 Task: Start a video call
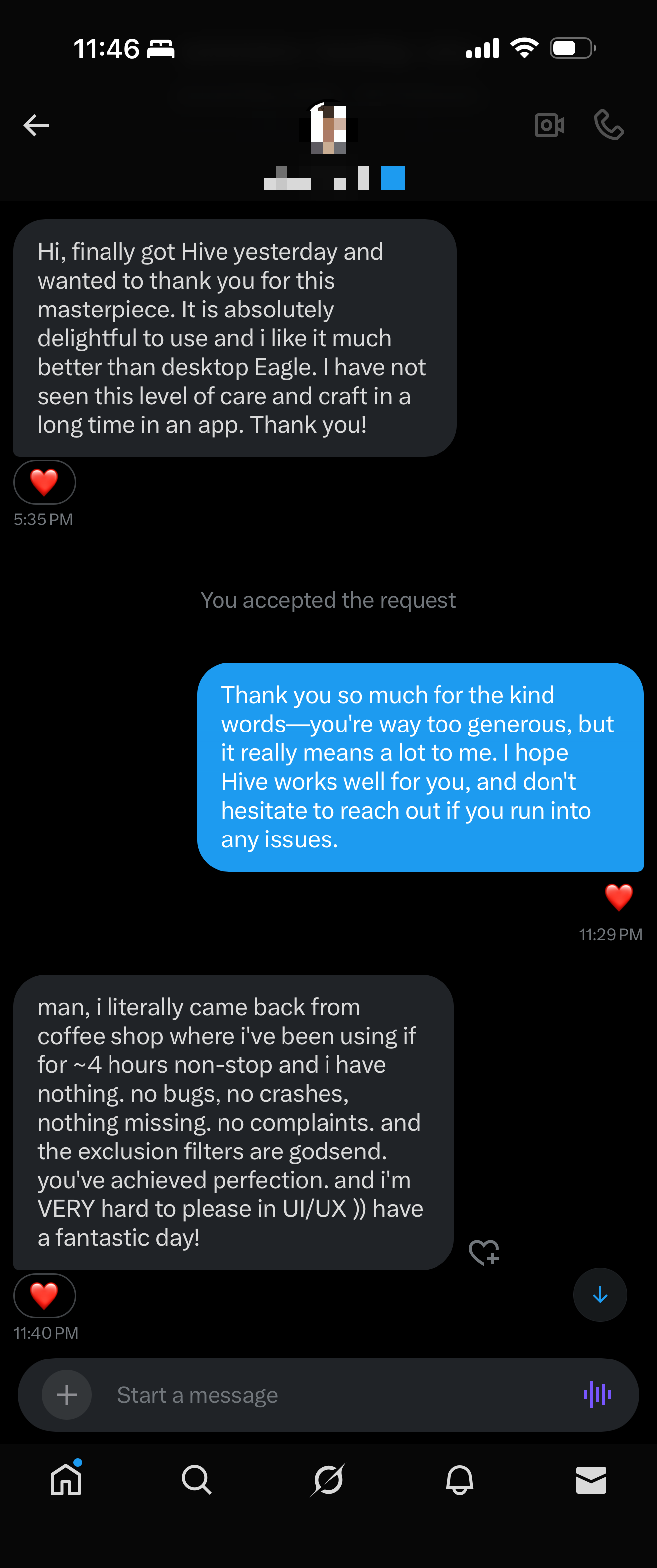(549, 125)
